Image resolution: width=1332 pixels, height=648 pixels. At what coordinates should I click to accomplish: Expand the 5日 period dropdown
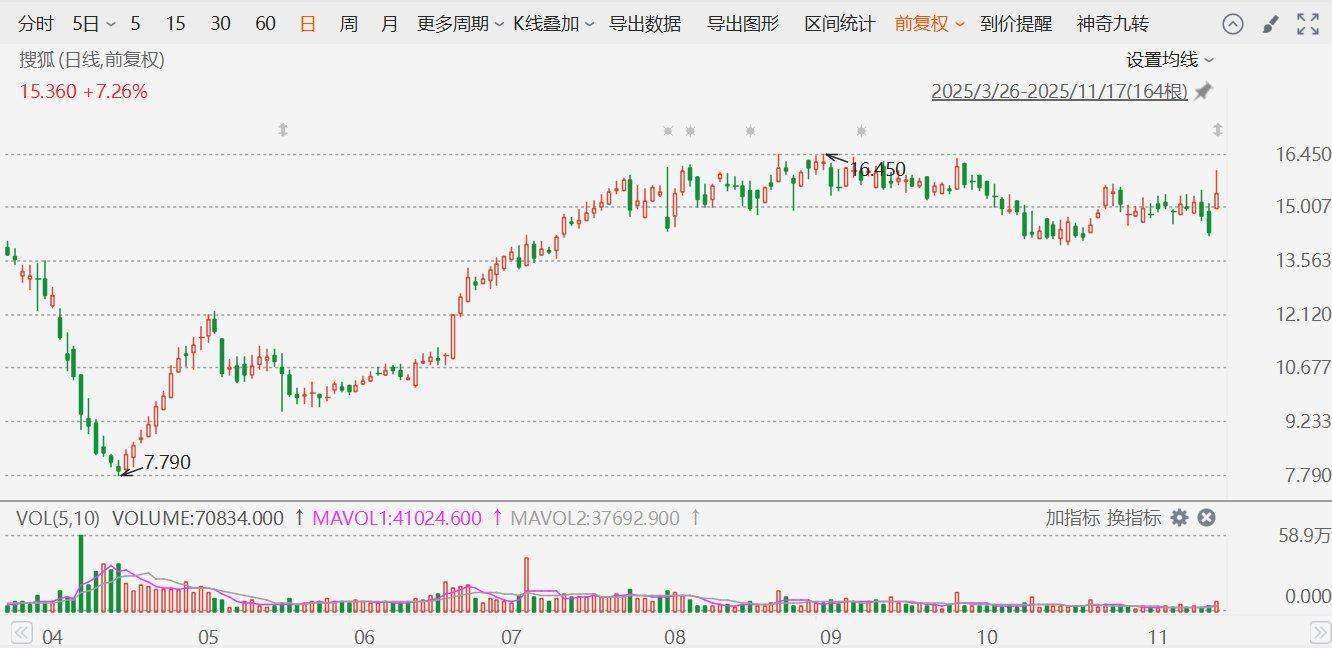tap(94, 24)
